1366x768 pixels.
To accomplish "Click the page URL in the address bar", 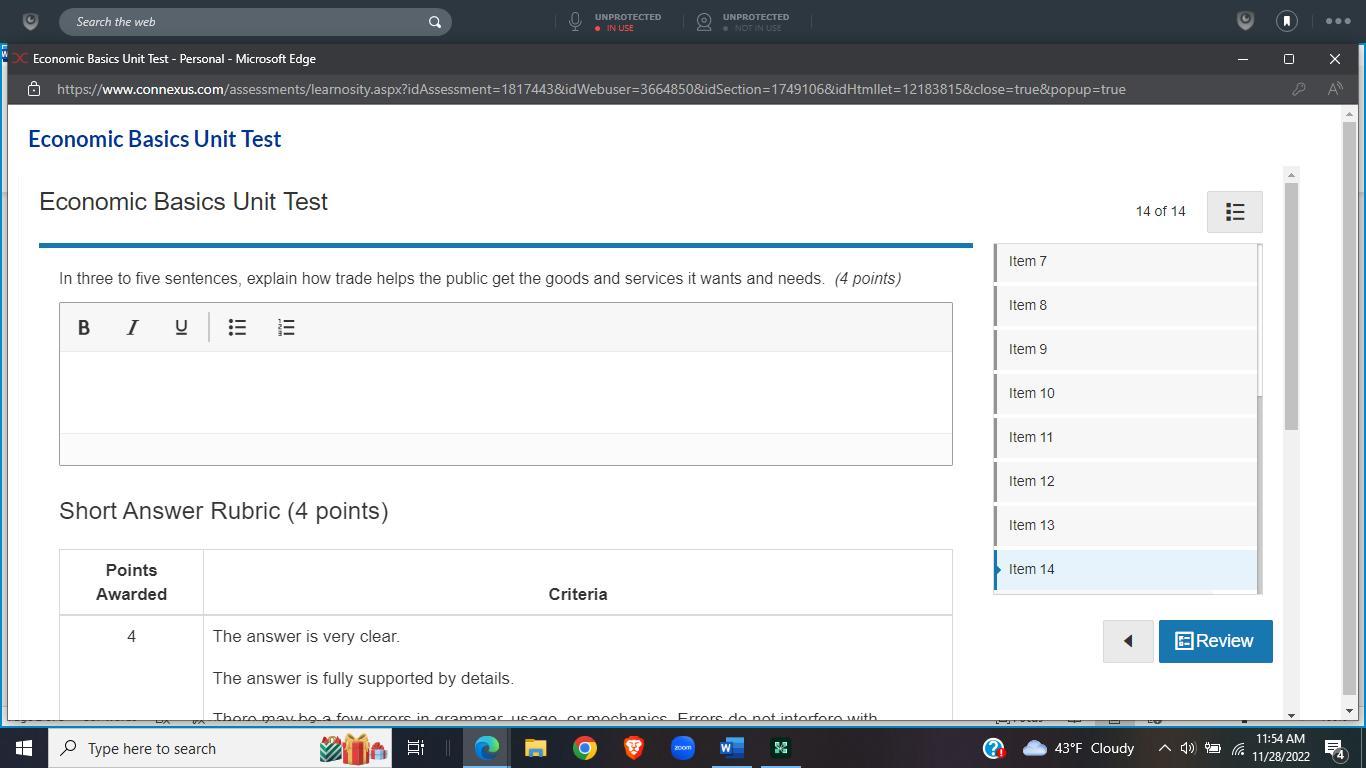I will 591,89.
